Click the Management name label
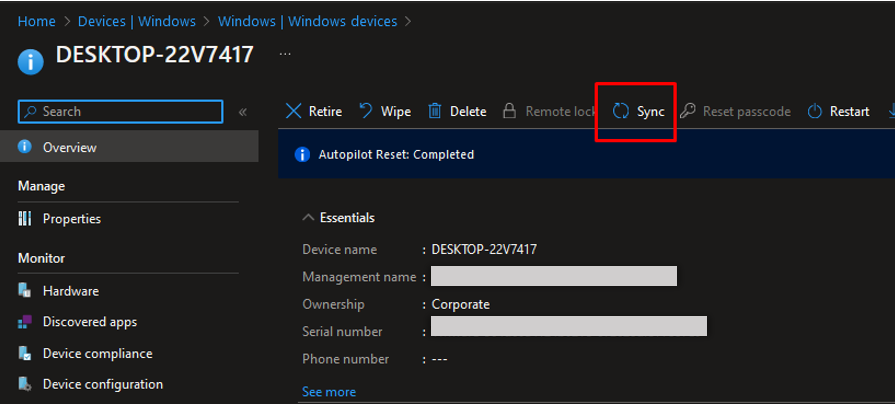The width and height of the screenshot is (895, 404). pyautogui.click(x=359, y=277)
